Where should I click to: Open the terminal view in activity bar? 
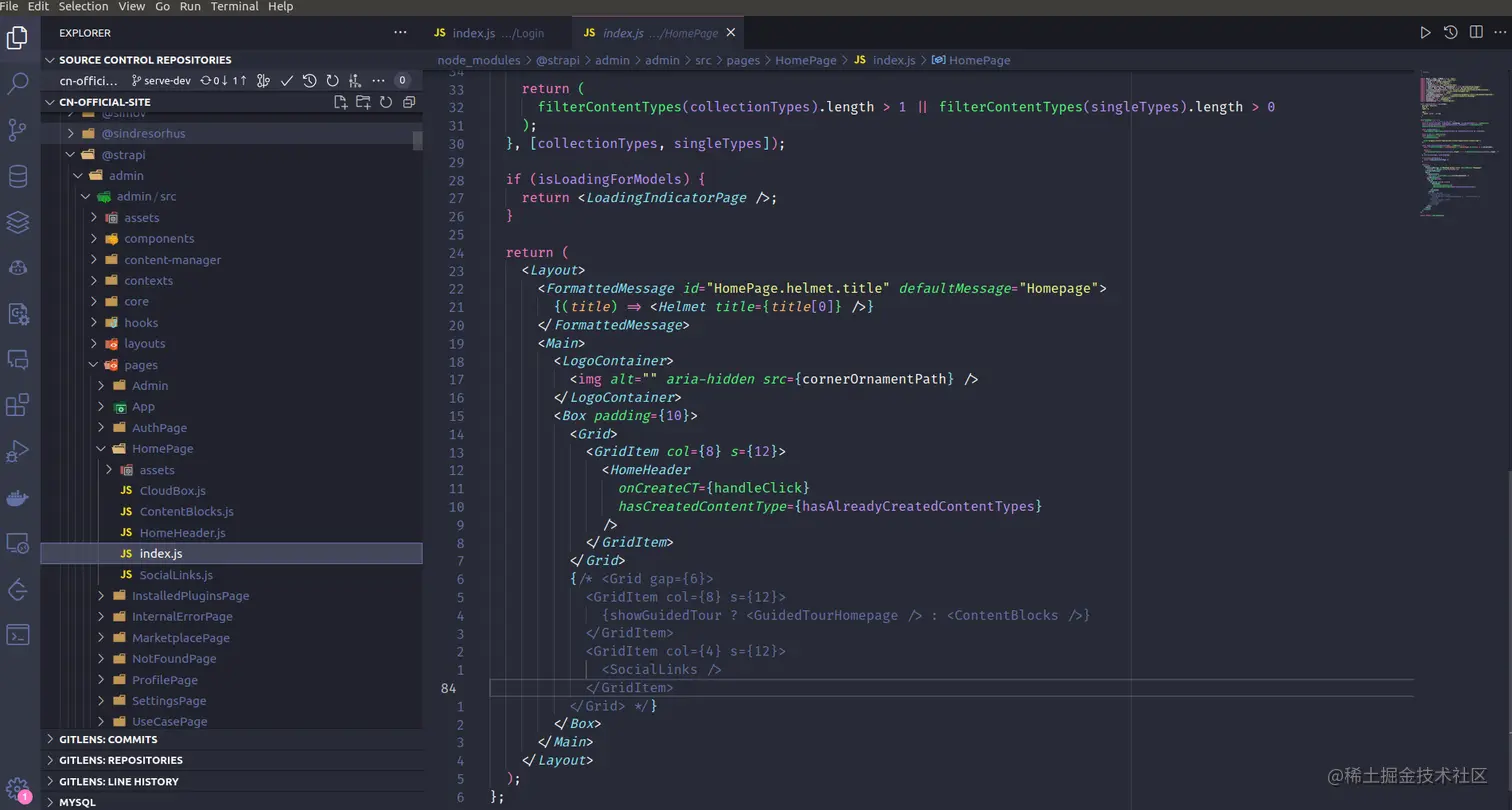(x=17, y=635)
